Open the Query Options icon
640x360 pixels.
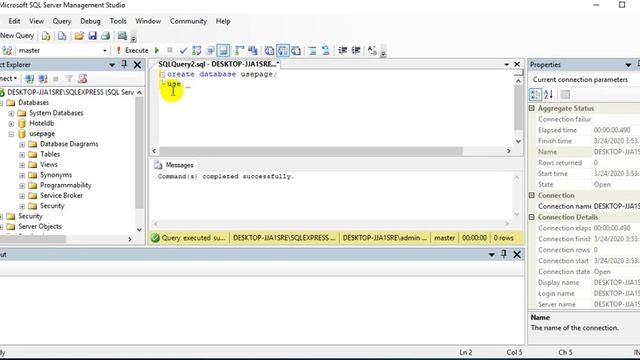210,51
